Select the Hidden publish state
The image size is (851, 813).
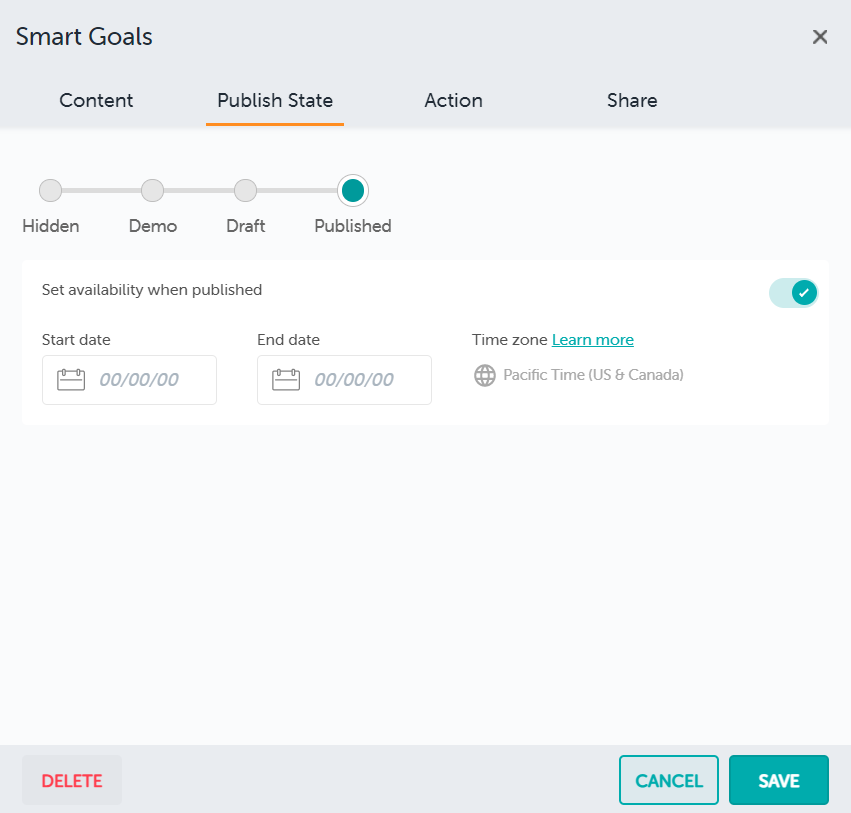coord(50,190)
